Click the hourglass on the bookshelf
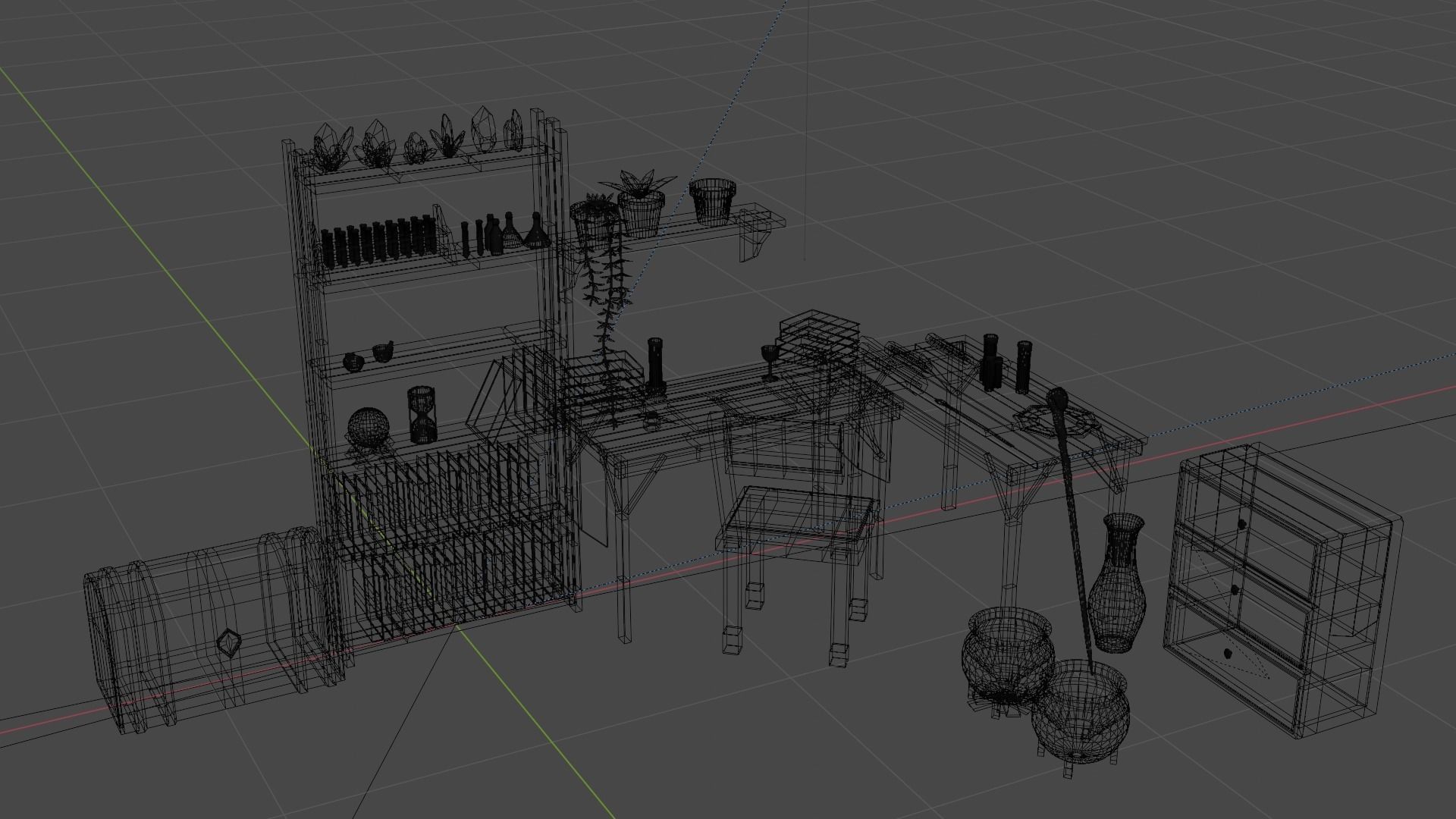 pyautogui.click(x=422, y=414)
